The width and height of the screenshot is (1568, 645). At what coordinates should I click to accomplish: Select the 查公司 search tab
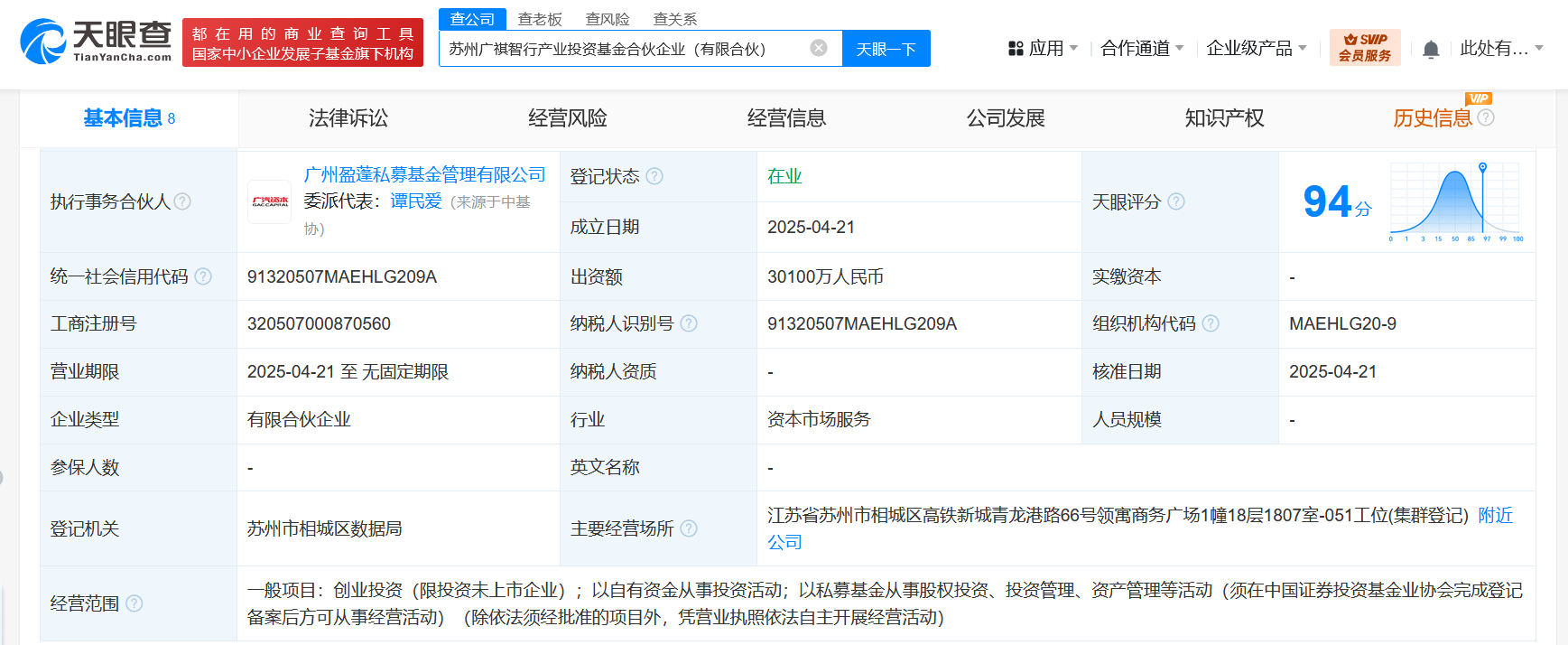[x=472, y=19]
